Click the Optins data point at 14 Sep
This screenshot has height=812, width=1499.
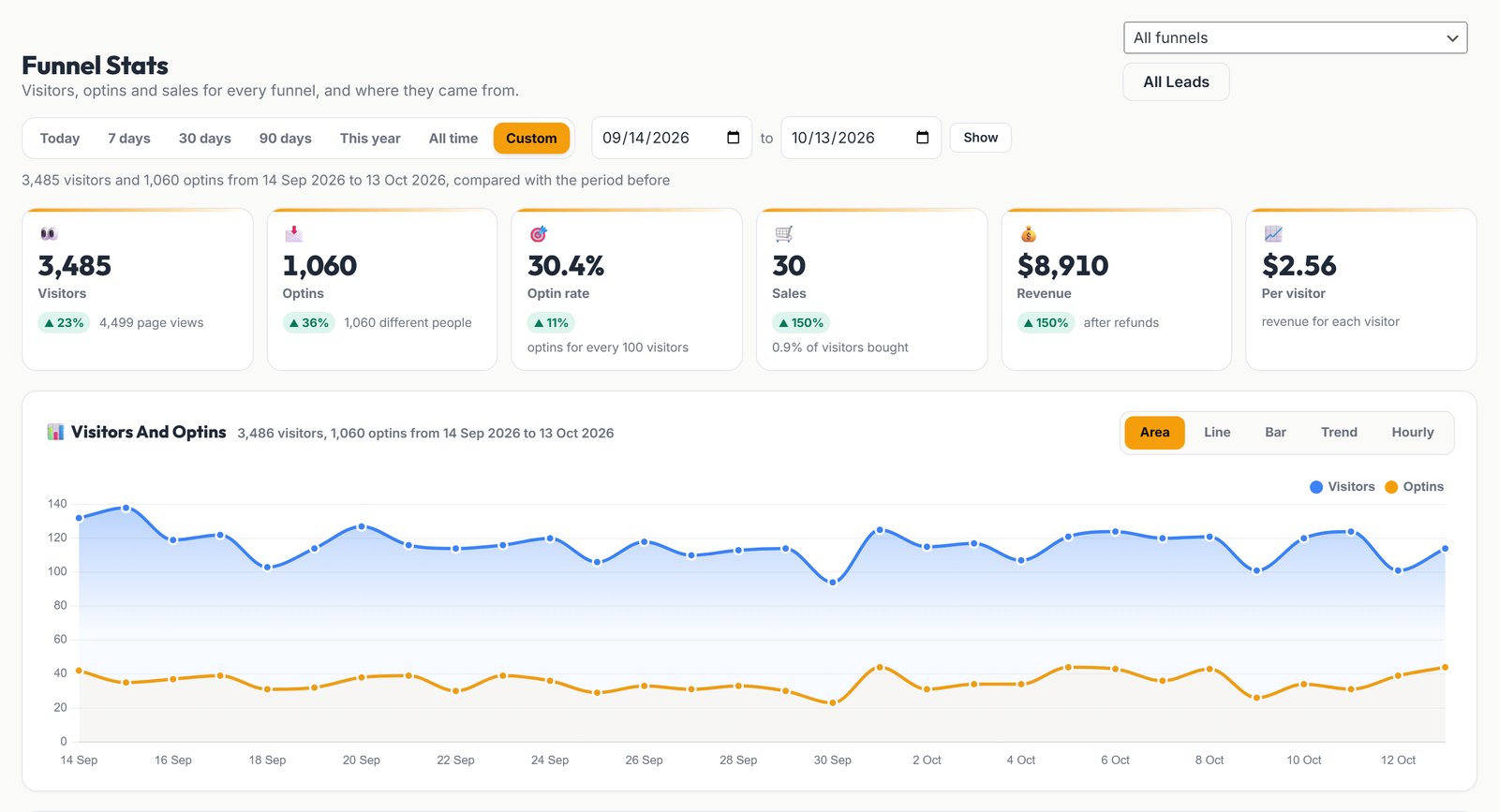pos(79,671)
